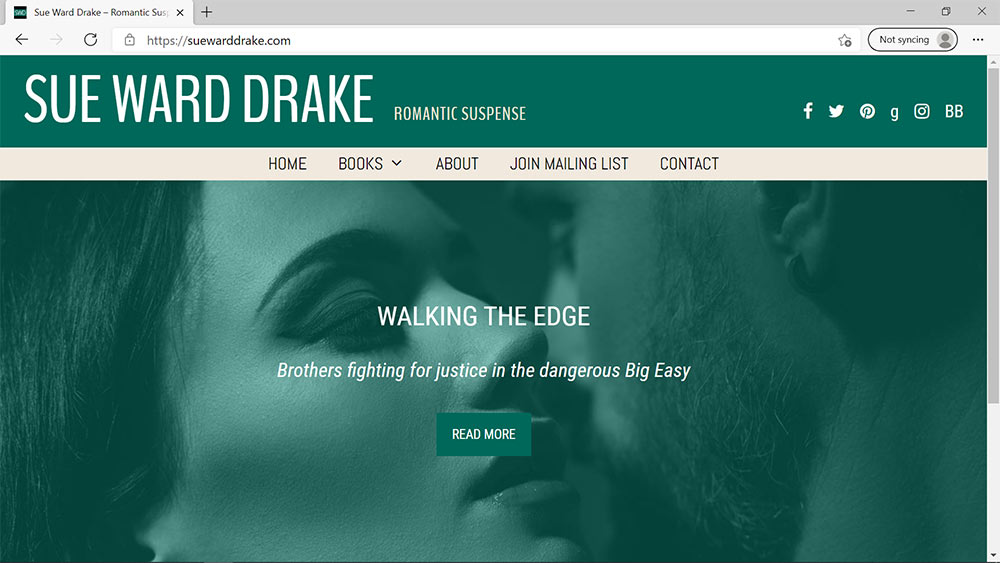
Task: Open the Pinterest social icon
Action: point(867,111)
